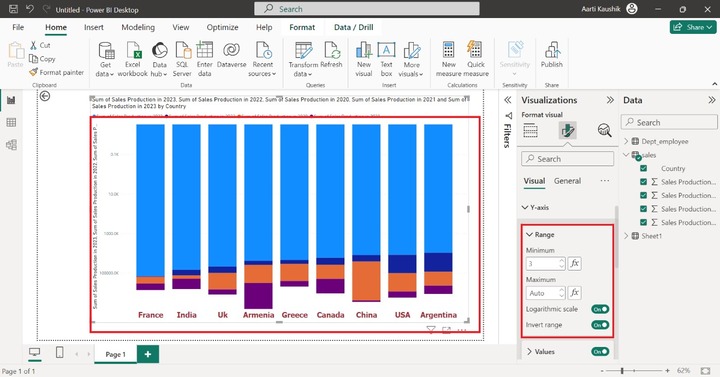Switch to mobile layout icon

pos(59,353)
